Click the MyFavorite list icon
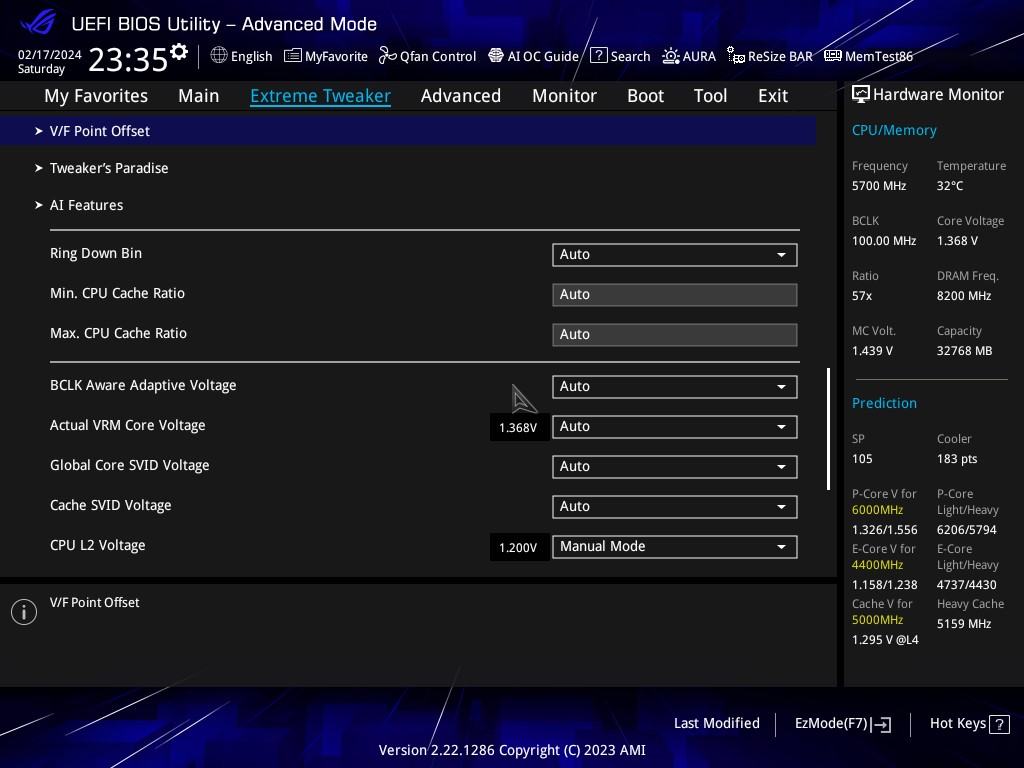Image resolution: width=1024 pixels, height=768 pixels. tap(293, 56)
